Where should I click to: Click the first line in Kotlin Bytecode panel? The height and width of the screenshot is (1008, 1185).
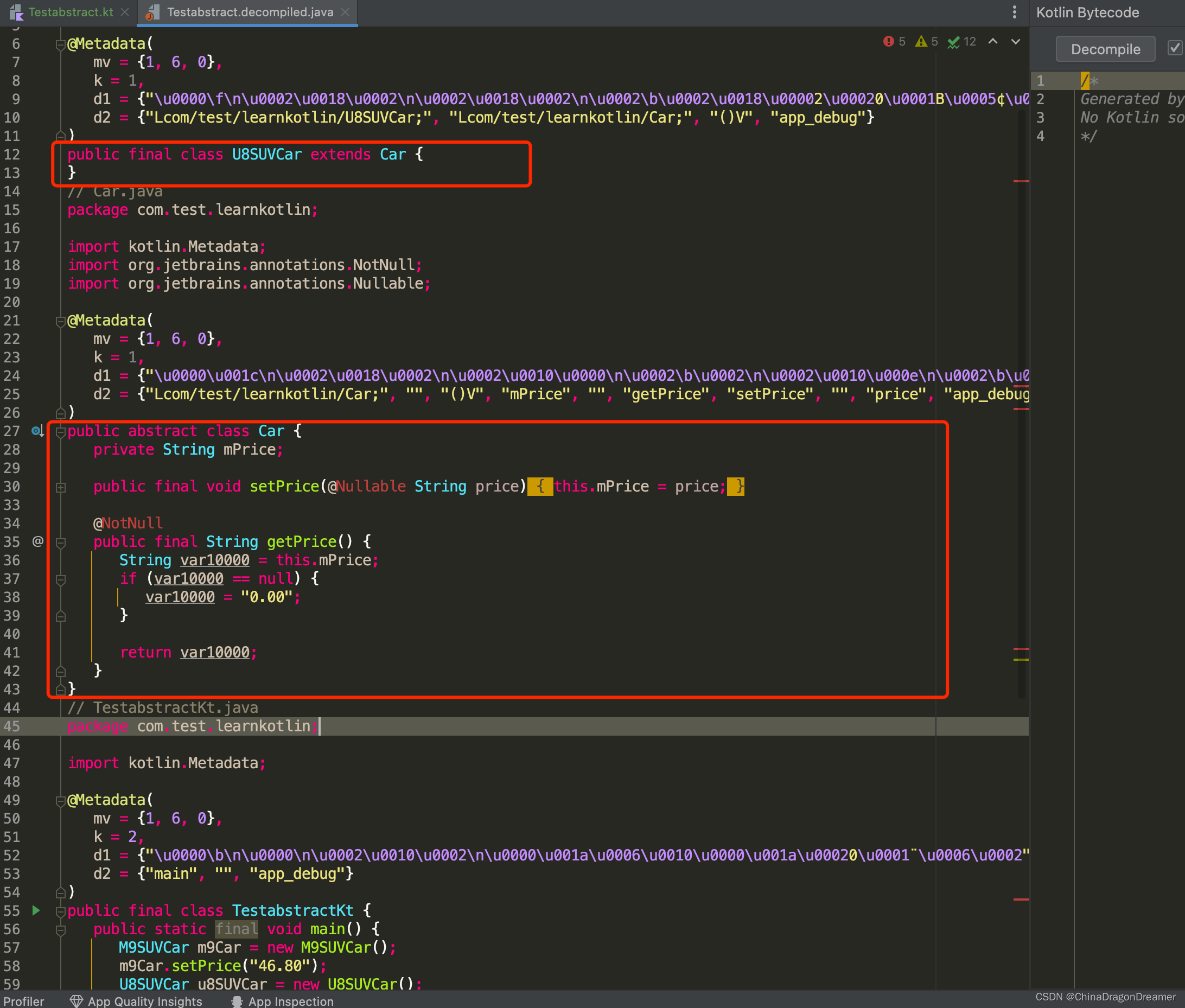coord(1107,81)
